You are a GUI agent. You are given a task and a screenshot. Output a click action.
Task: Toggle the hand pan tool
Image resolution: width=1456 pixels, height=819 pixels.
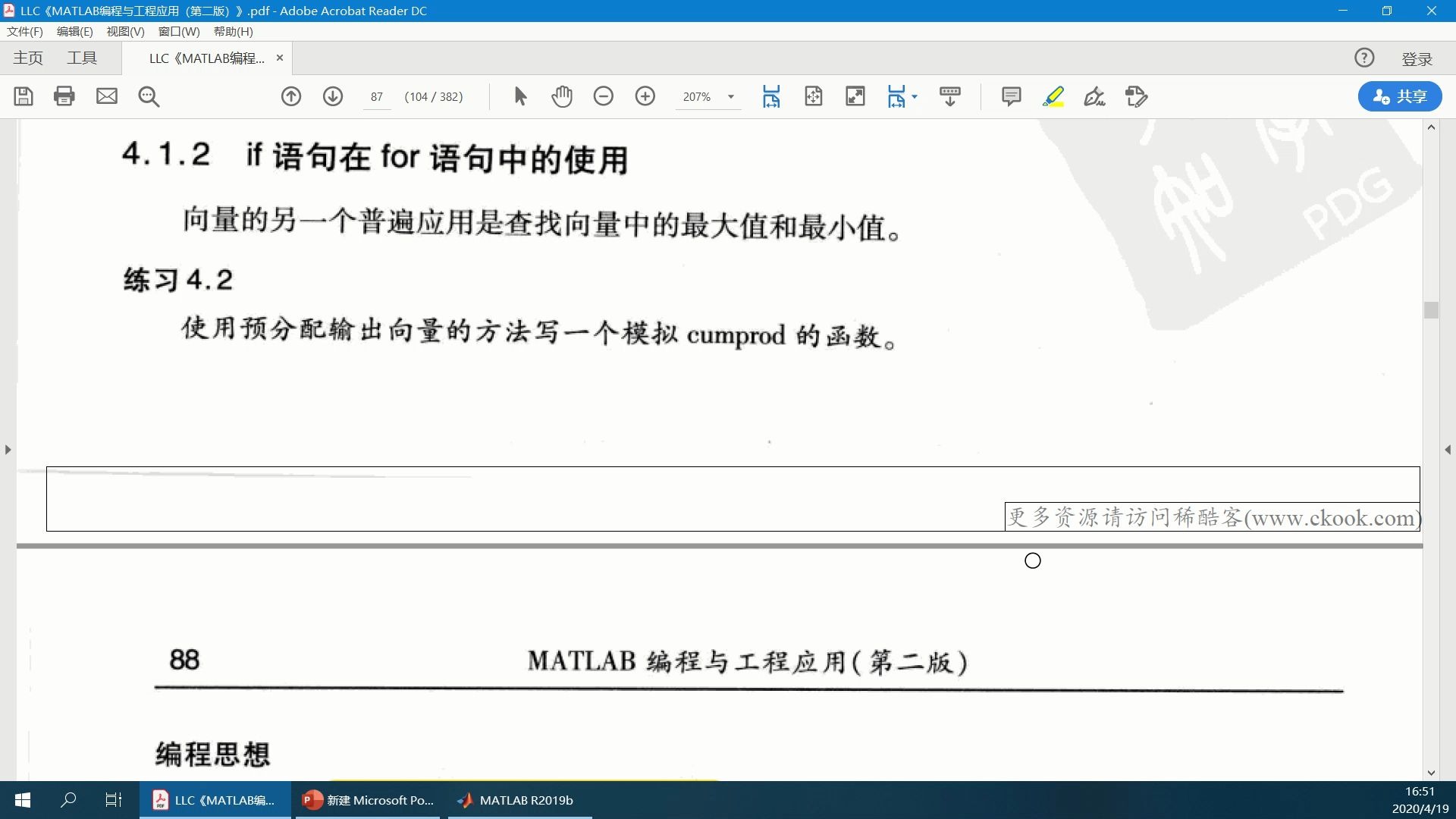click(x=562, y=96)
